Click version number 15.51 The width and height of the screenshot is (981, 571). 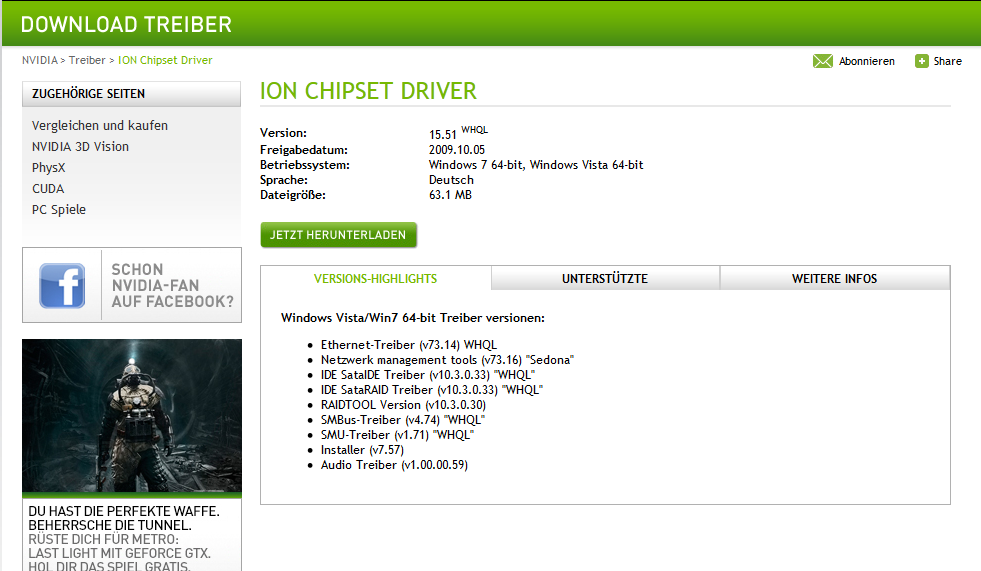pyautogui.click(x=442, y=134)
